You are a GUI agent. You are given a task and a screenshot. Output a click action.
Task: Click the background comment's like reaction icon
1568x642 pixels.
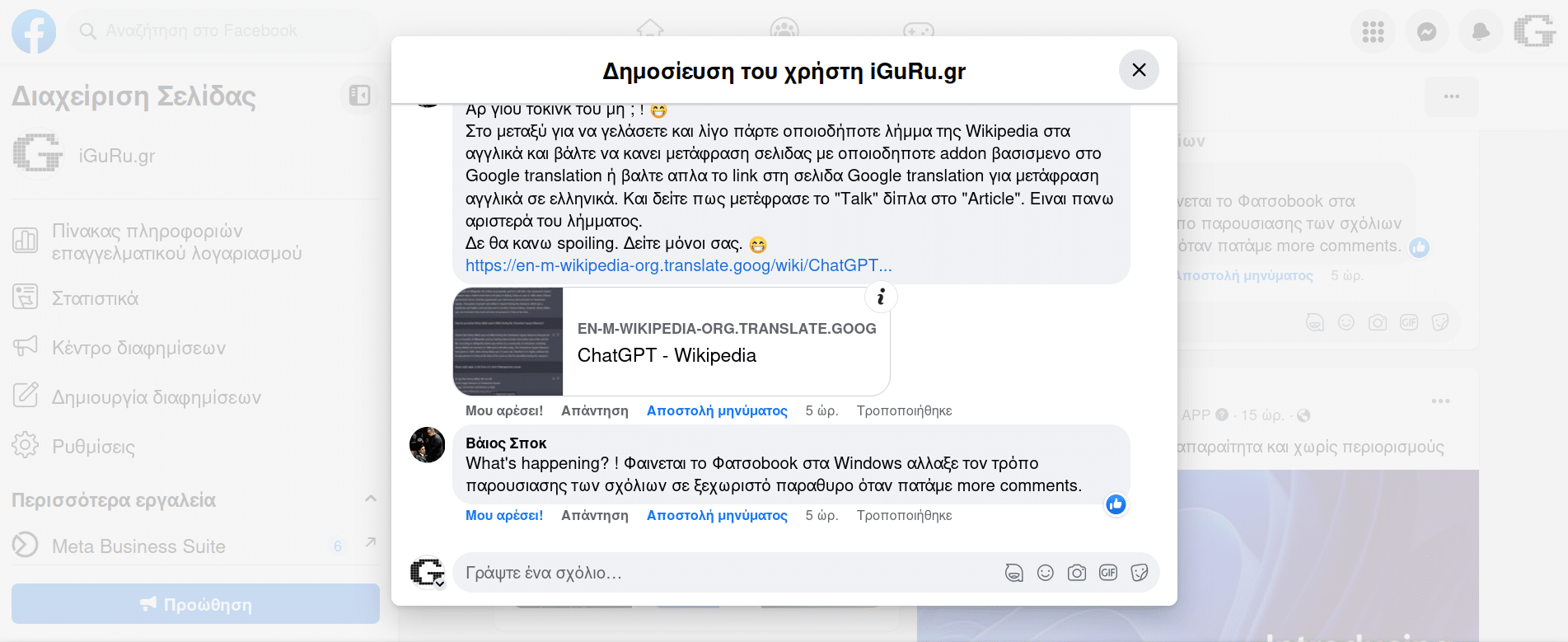tap(1419, 247)
